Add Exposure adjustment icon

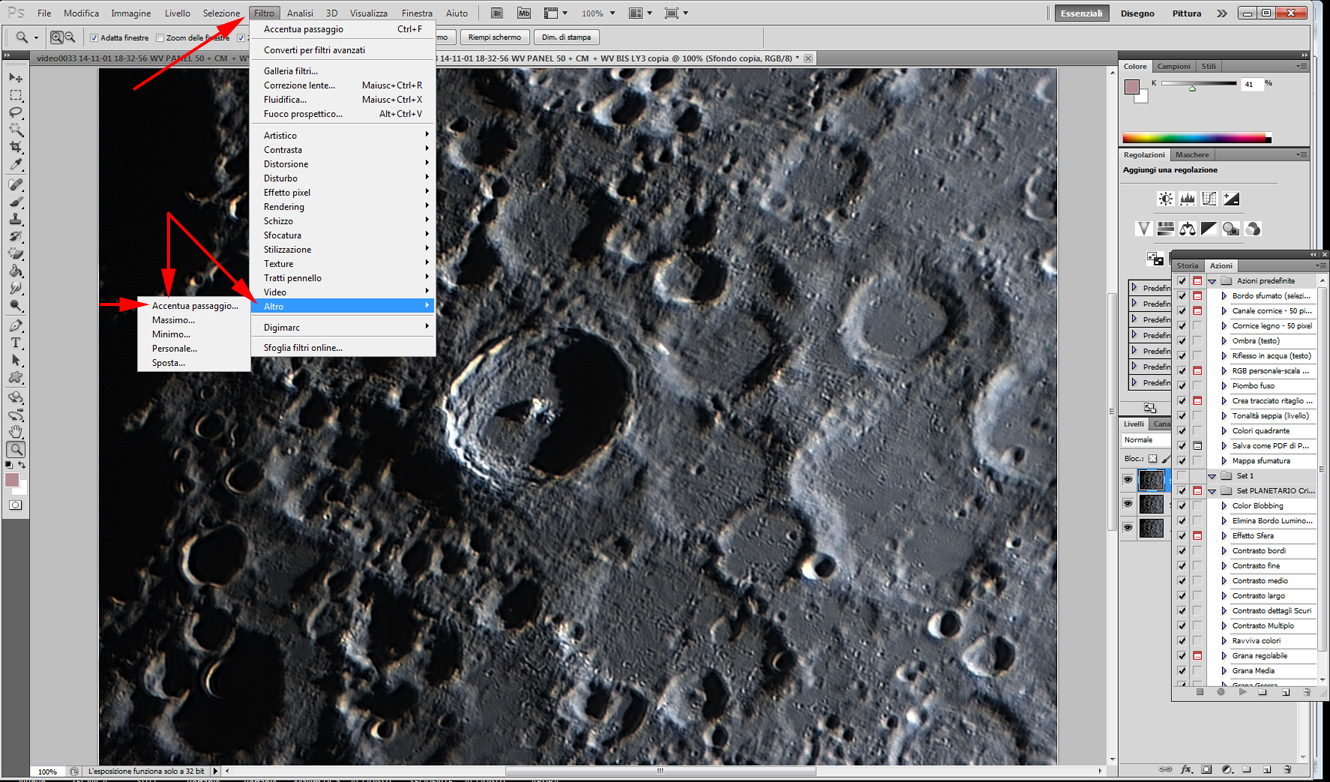[x=1232, y=199]
